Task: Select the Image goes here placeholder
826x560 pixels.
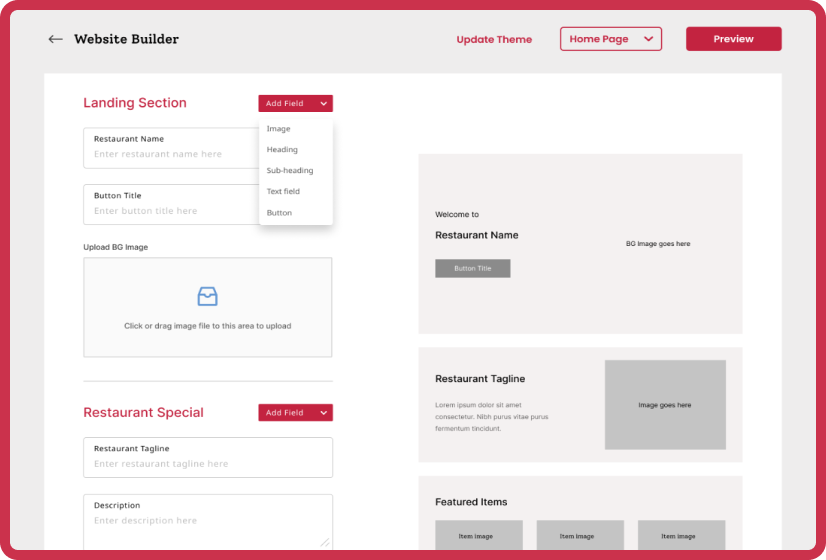Action: [664, 405]
